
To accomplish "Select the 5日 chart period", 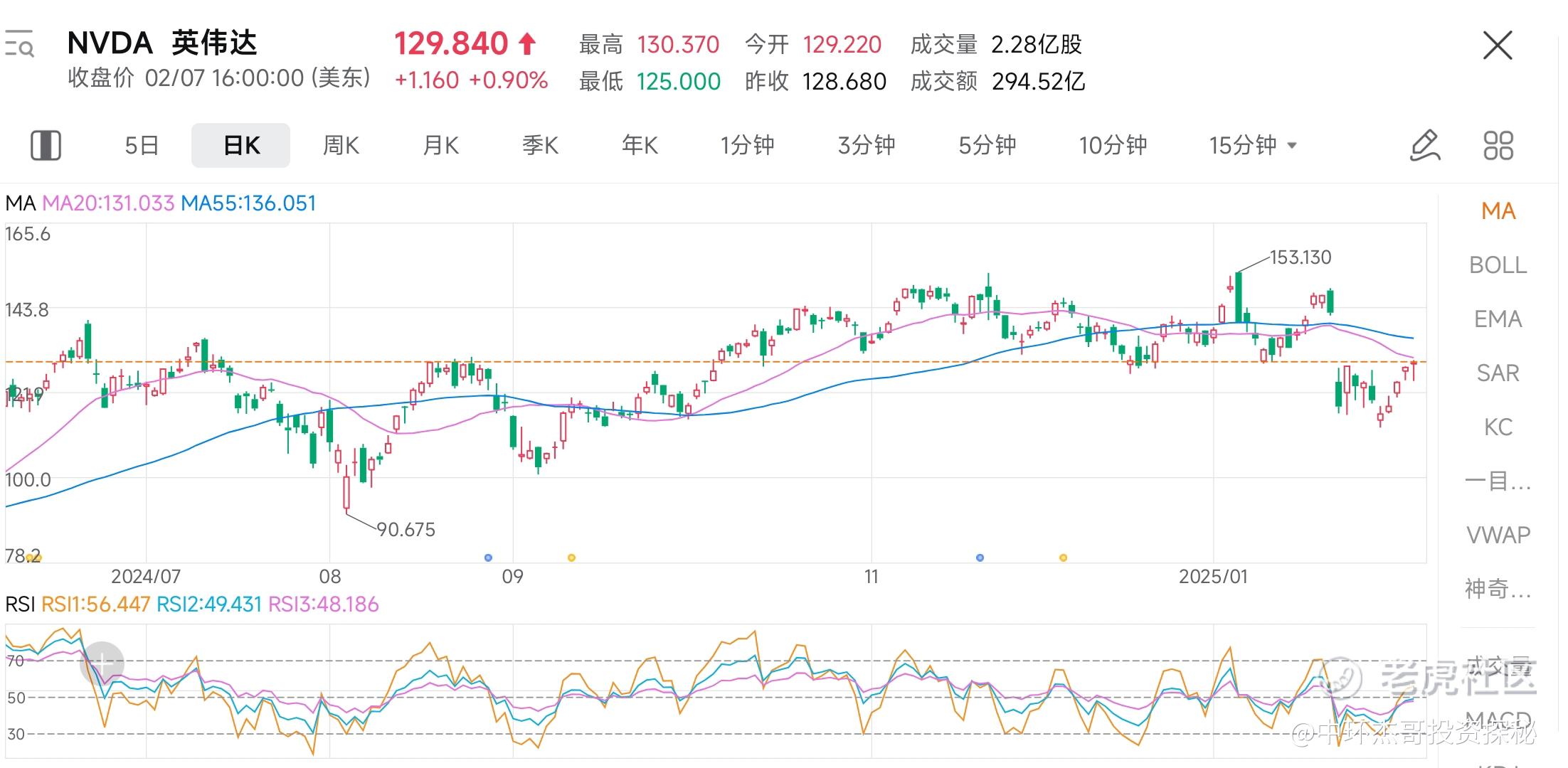I will point(141,145).
